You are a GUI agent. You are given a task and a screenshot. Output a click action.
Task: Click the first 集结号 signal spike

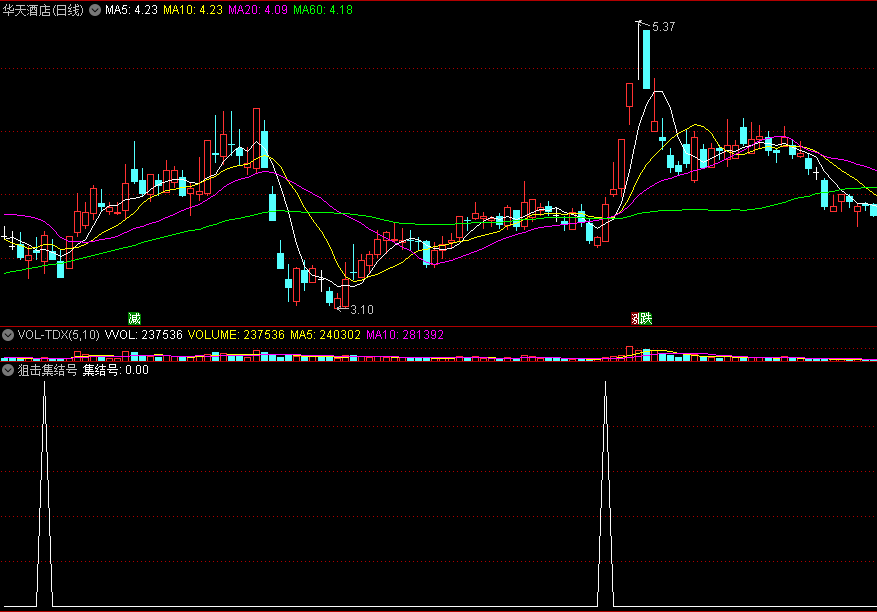click(45, 494)
